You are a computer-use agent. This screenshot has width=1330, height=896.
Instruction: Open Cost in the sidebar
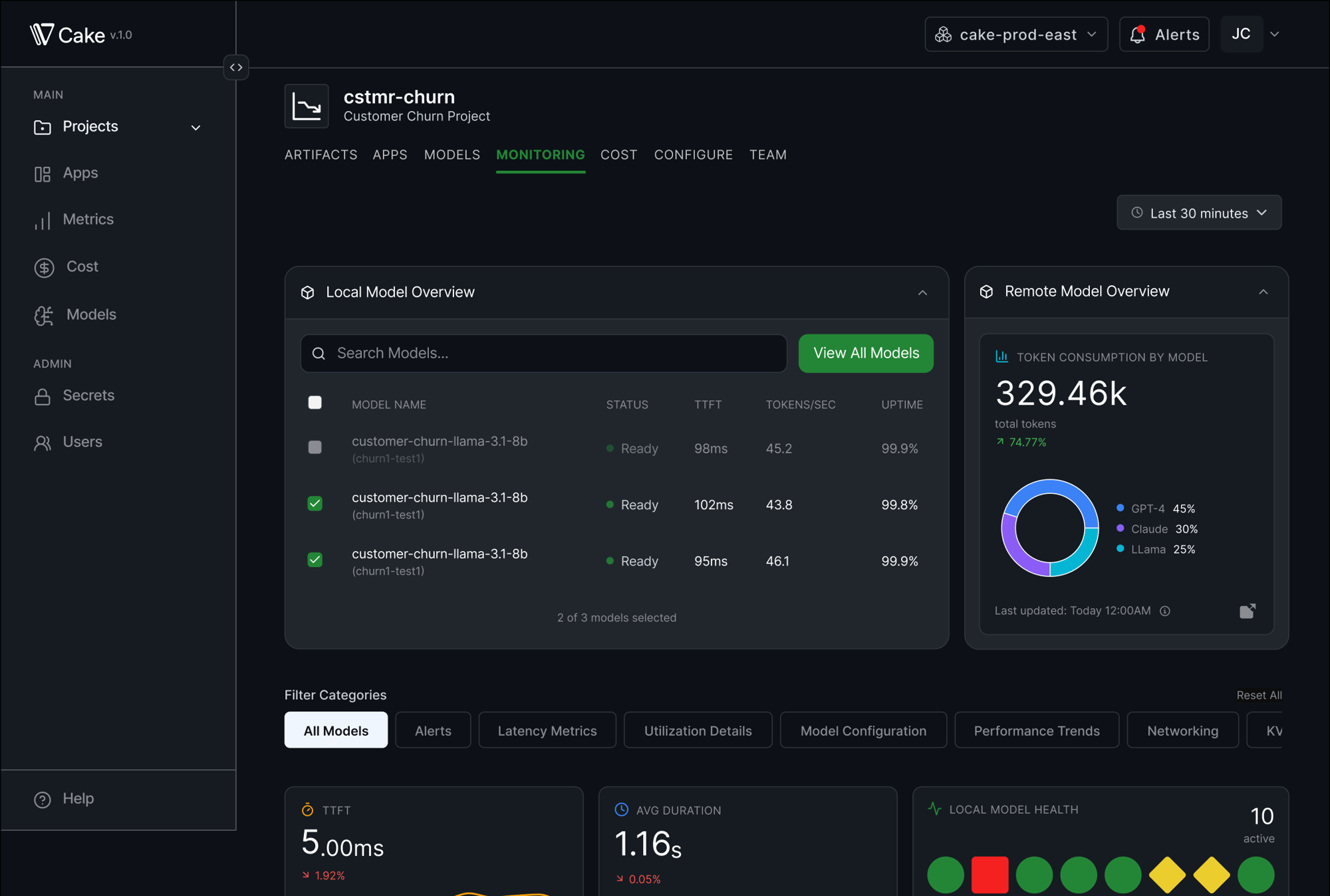coord(82,267)
